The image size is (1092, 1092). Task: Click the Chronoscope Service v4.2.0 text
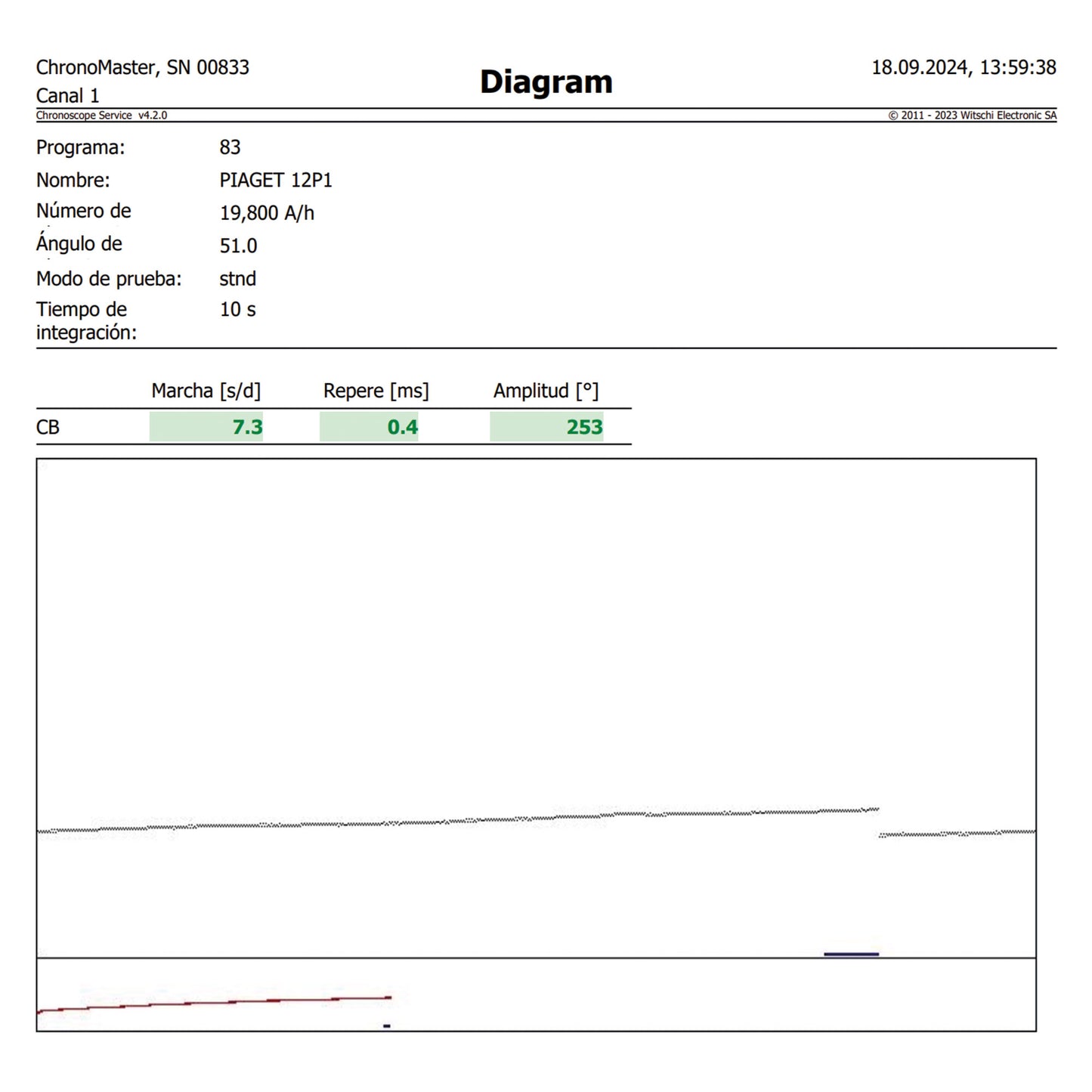tap(101, 116)
